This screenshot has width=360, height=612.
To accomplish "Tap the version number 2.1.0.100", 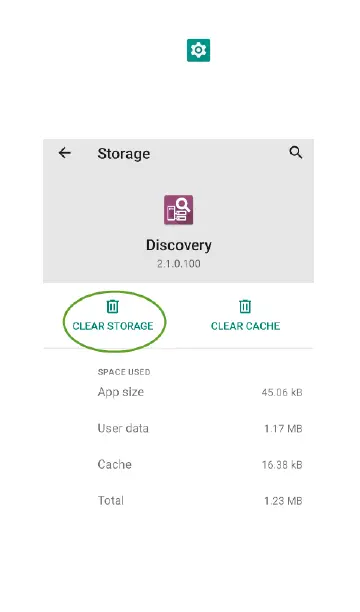I will [179, 264].
